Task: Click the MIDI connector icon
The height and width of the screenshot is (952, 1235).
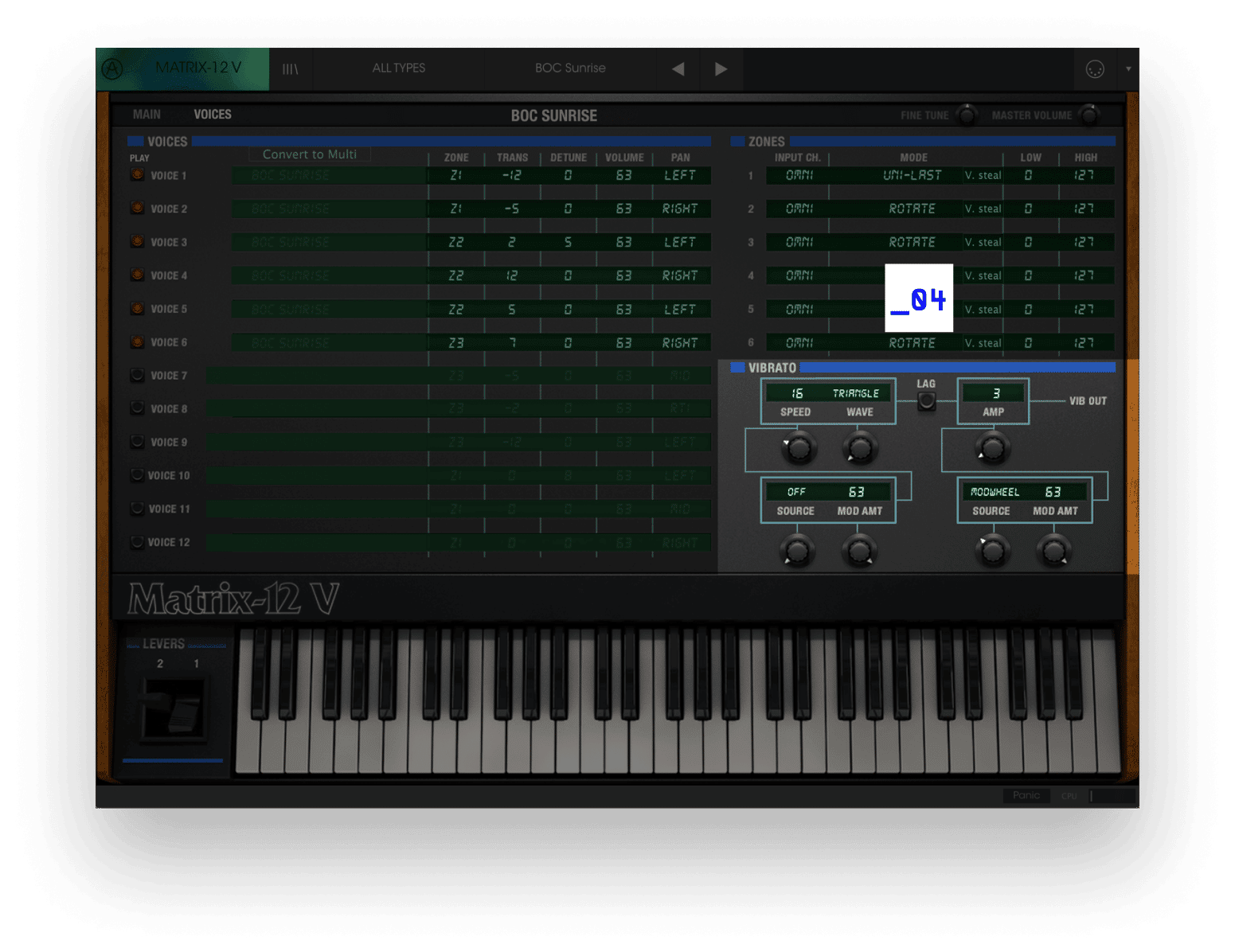Action: point(1096,69)
